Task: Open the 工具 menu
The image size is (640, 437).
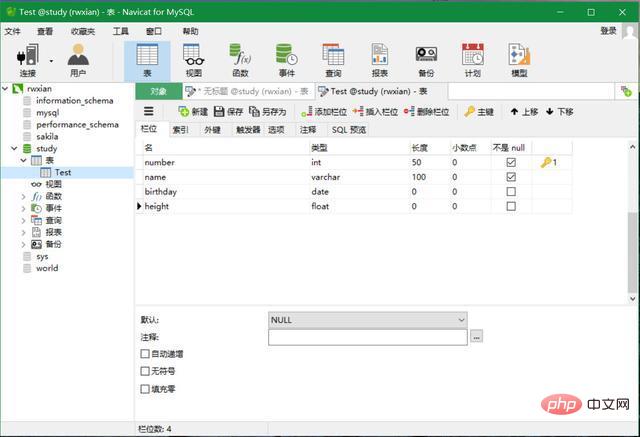Action: pyautogui.click(x=121, y=31)
